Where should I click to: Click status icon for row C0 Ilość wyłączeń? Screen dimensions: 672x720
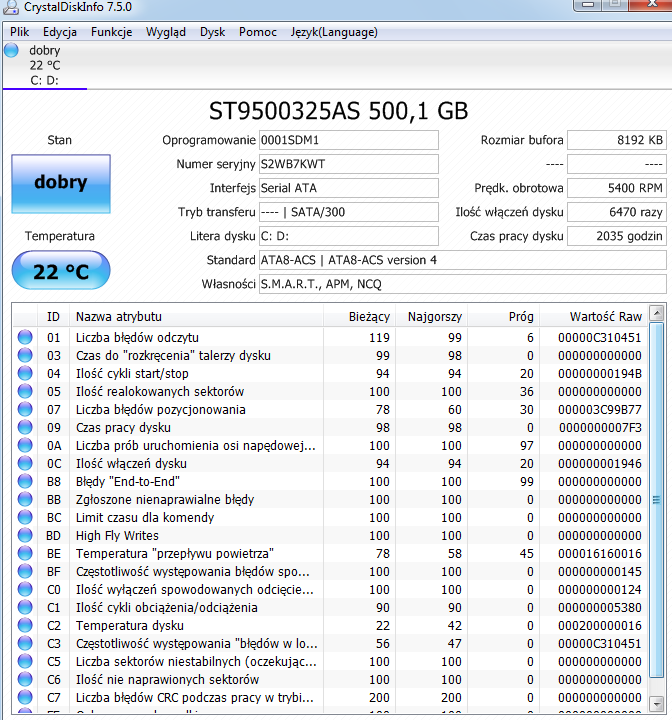[25, 589]
